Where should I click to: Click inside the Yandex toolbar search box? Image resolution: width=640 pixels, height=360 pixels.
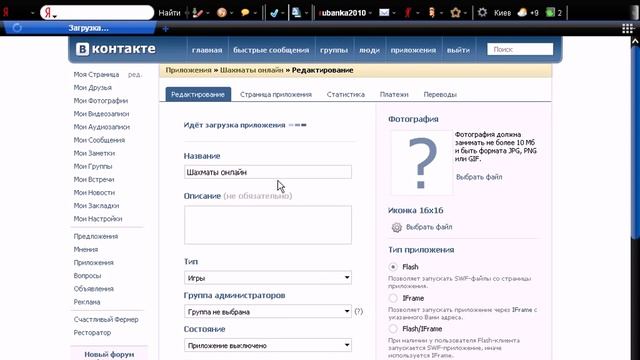point(97,13)
